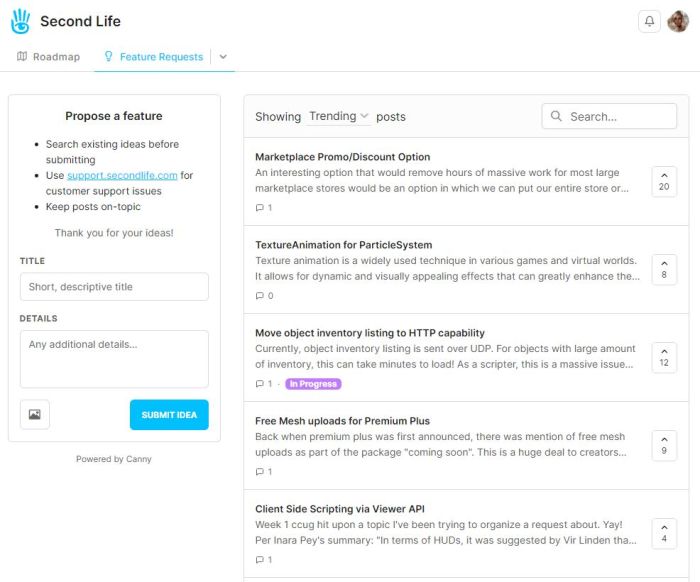The image size is (700, 582).
Task: Switch to the Roadmap tab
Action: click(x=48, y=57)
